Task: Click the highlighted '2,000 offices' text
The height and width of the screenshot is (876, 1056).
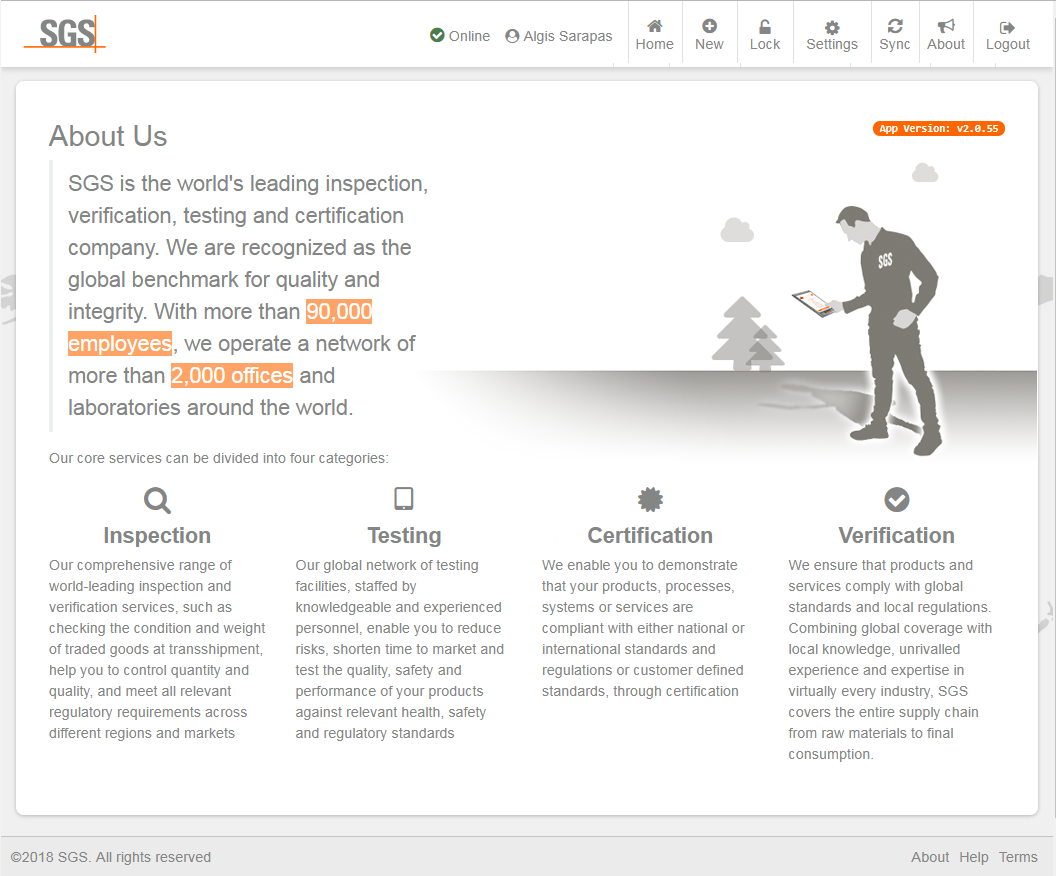Action: point(232,375)
